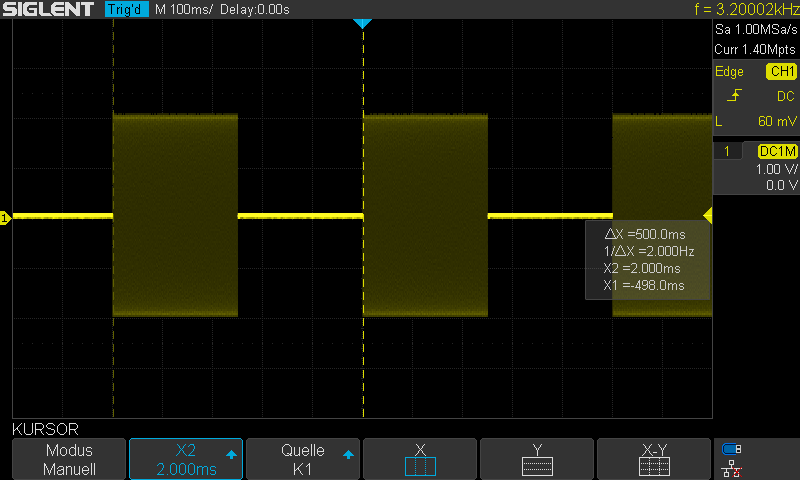Click the X1 =-498.0ms readout line
The height and width of the screenshot is (480, 800).
click(644, 285)
